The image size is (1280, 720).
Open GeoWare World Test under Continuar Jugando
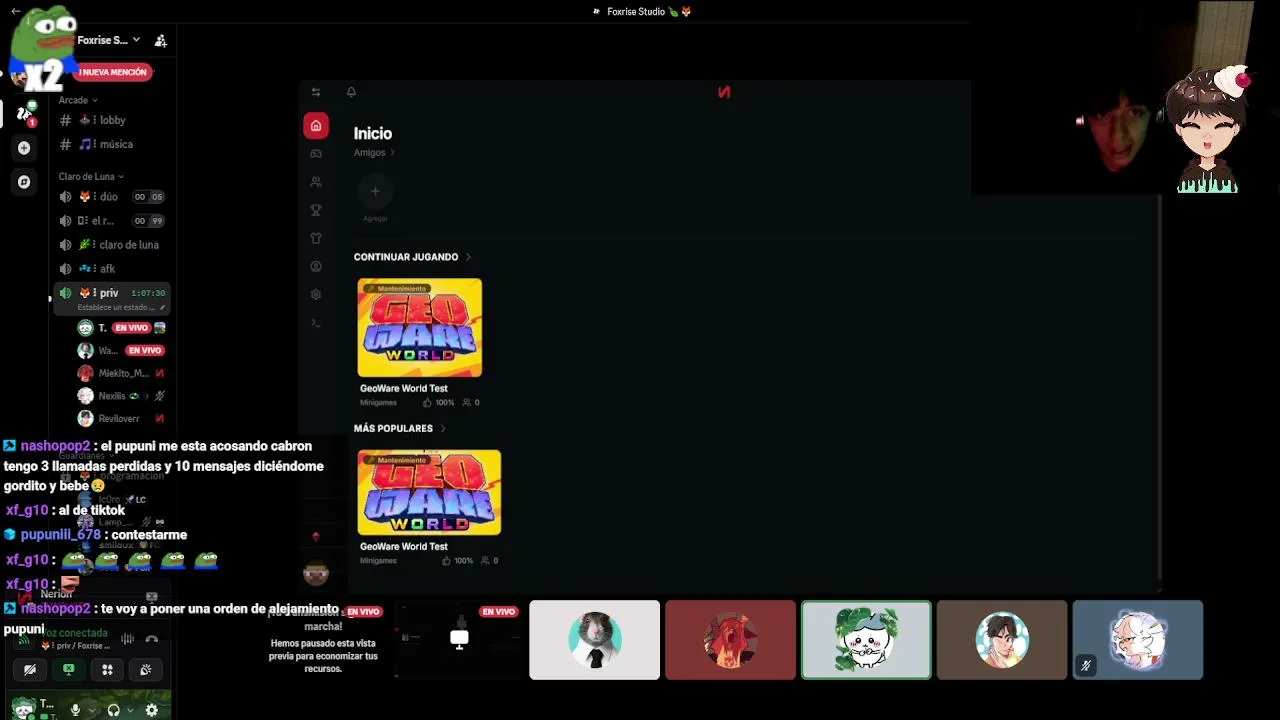tap(420, 328)
